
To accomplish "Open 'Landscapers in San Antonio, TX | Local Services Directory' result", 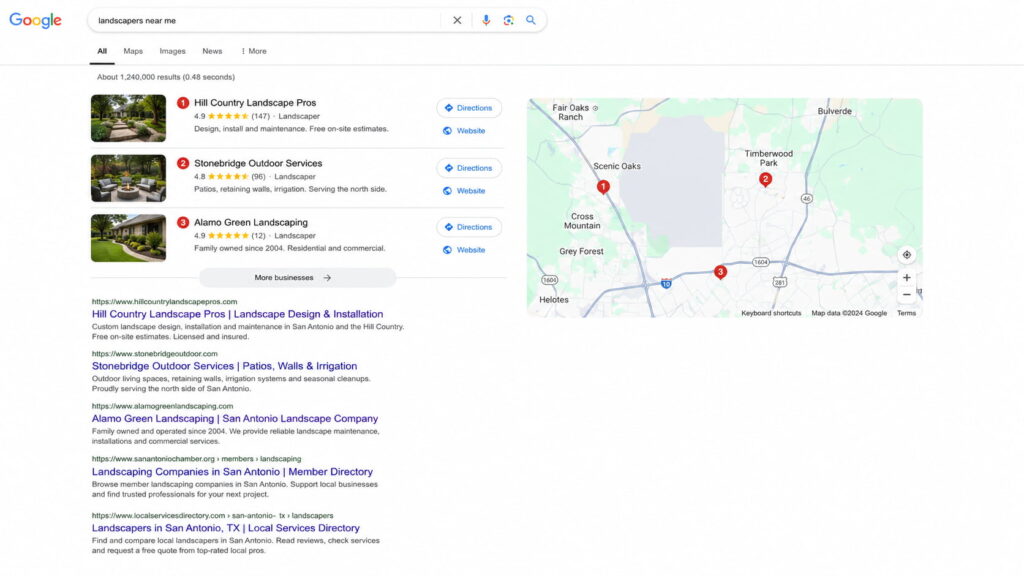I will tap(226, 528).
